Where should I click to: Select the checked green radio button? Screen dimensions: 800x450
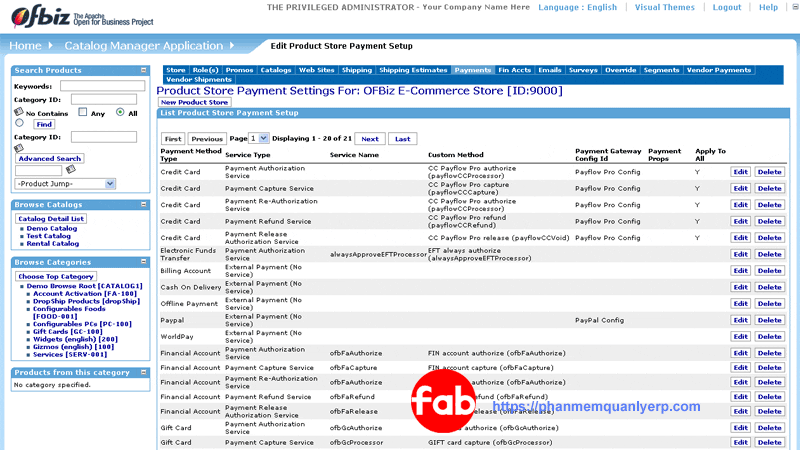pyautogui.click(x=120, y=112)
